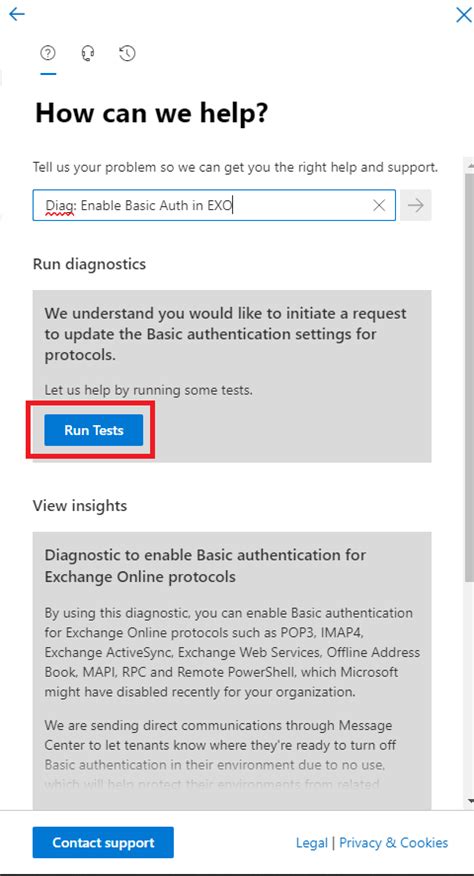Open the Legal link
The height and width of the screenshot is (876, 474).
tap(311, 842)
